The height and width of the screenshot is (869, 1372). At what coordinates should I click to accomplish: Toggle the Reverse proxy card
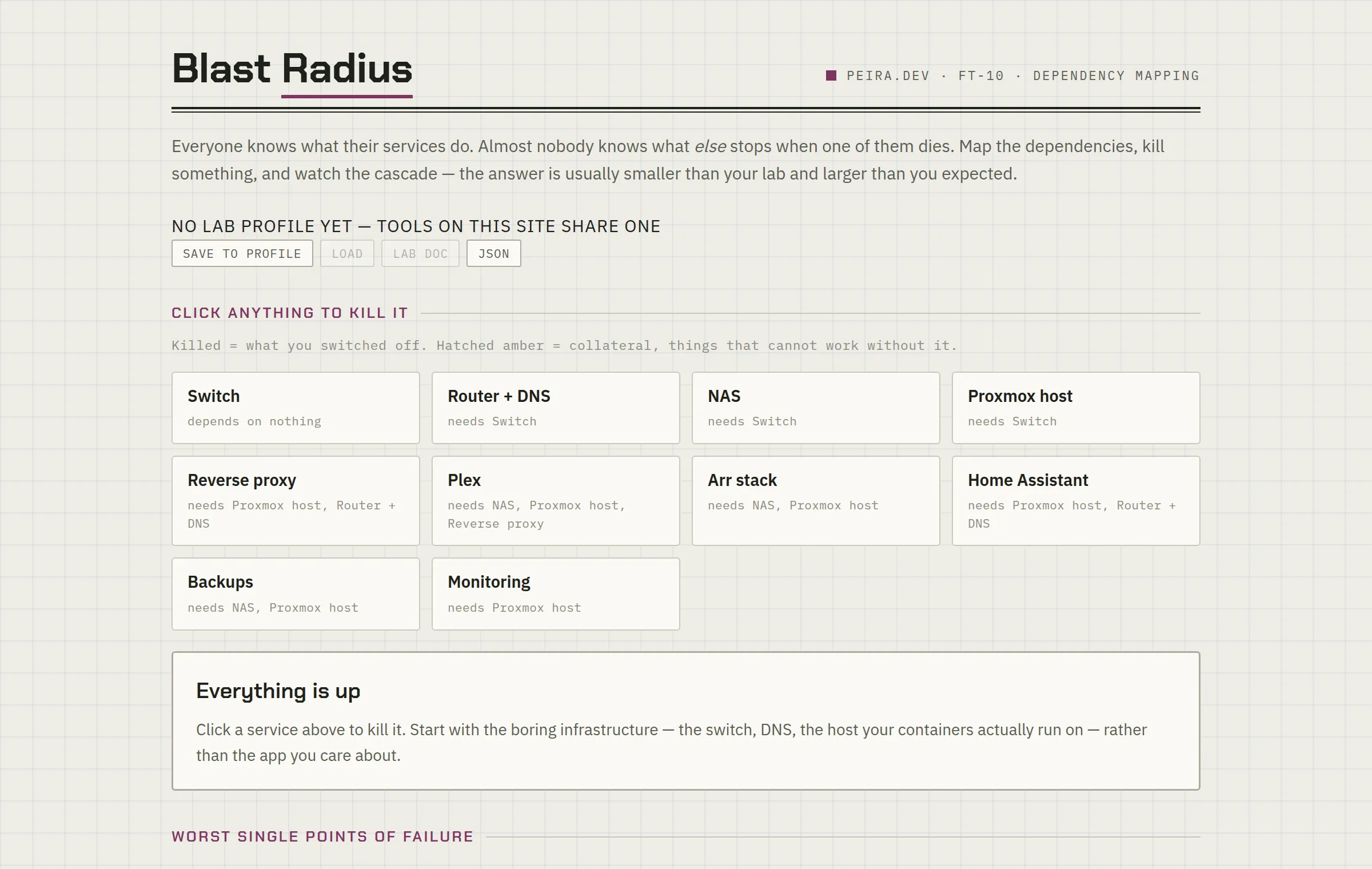(x=296, y=501)
